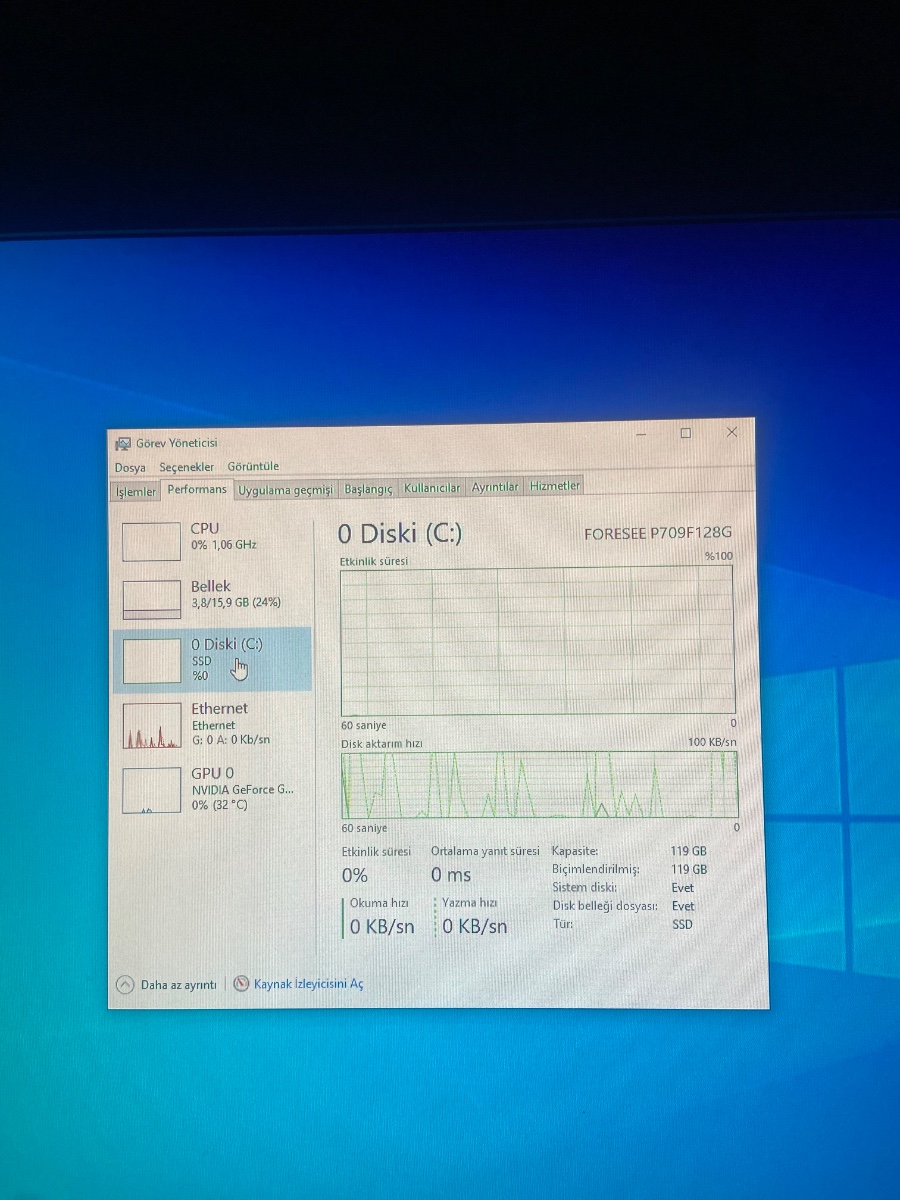
Task: Open the Ayrıntılar tab
Action: click(x=495, y=487)
